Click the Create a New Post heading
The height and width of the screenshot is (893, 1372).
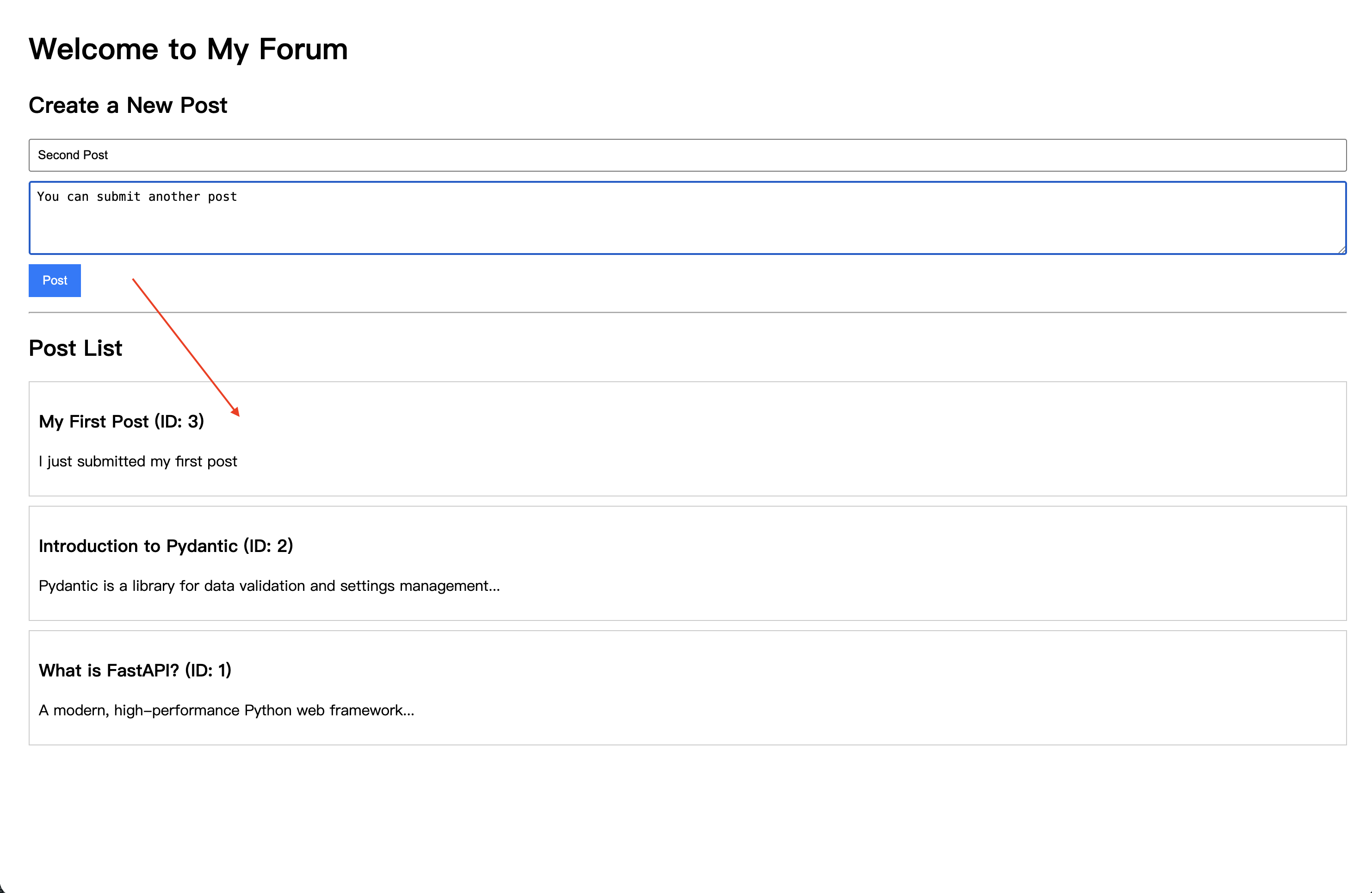click(x=127, y=105)
